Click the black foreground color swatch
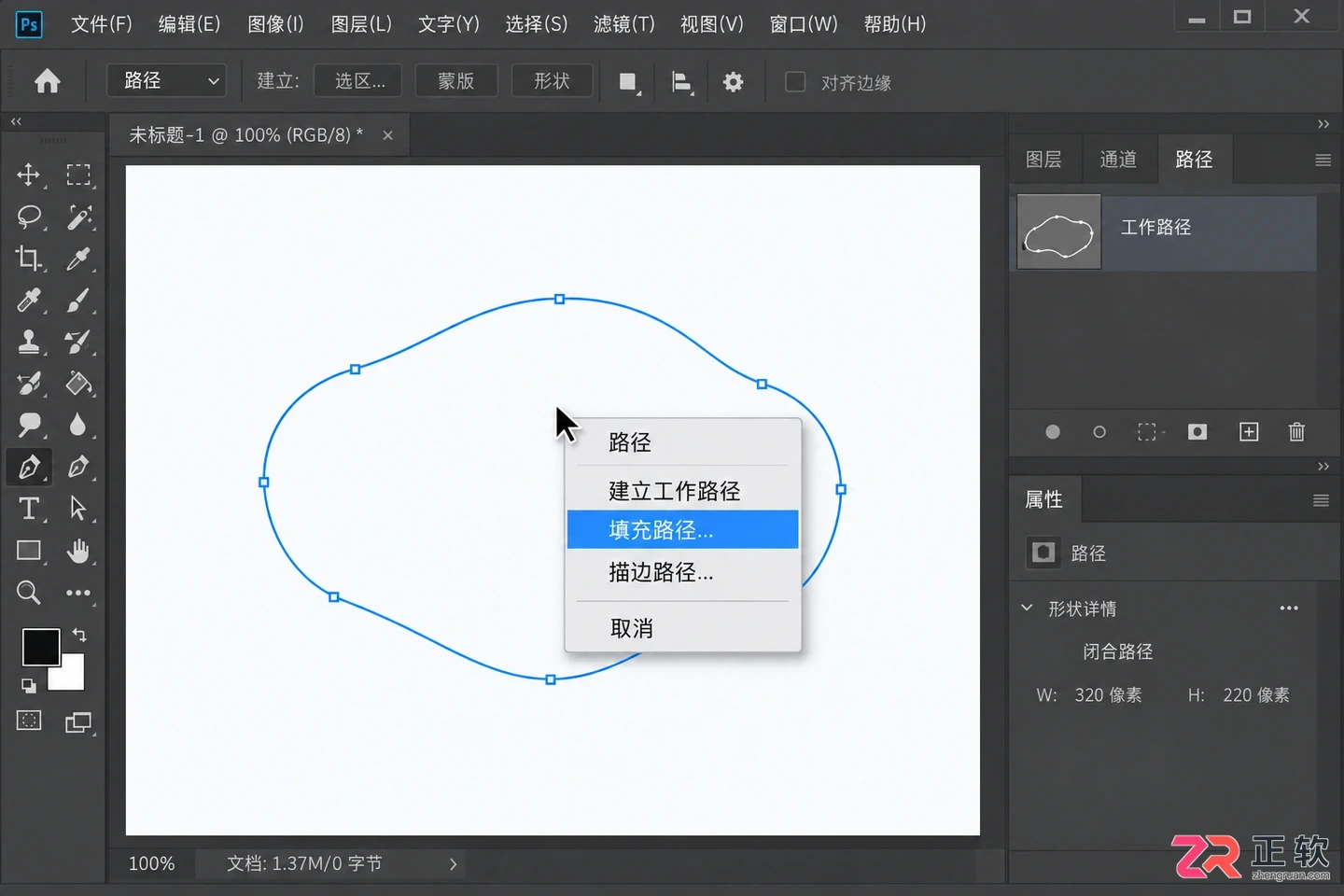 click(x=41, y=647)
